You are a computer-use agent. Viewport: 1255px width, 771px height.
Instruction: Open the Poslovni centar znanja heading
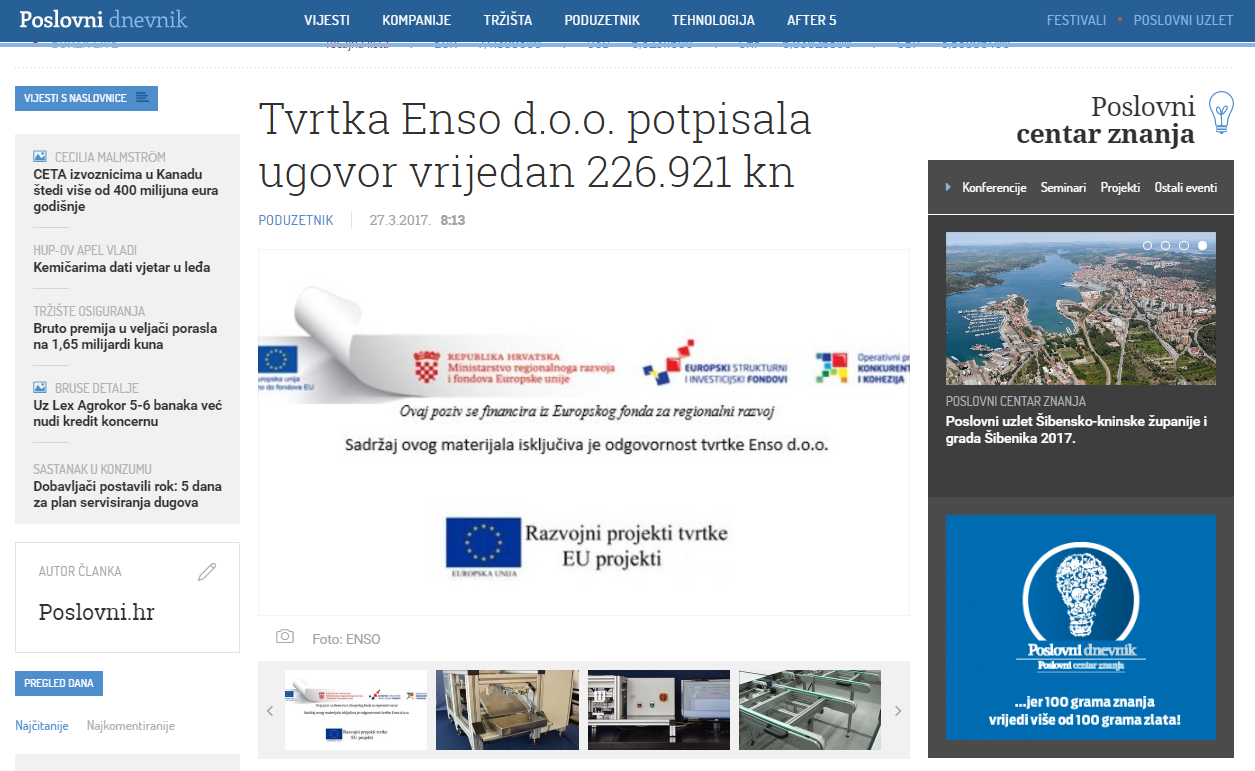pos(1106,120)
